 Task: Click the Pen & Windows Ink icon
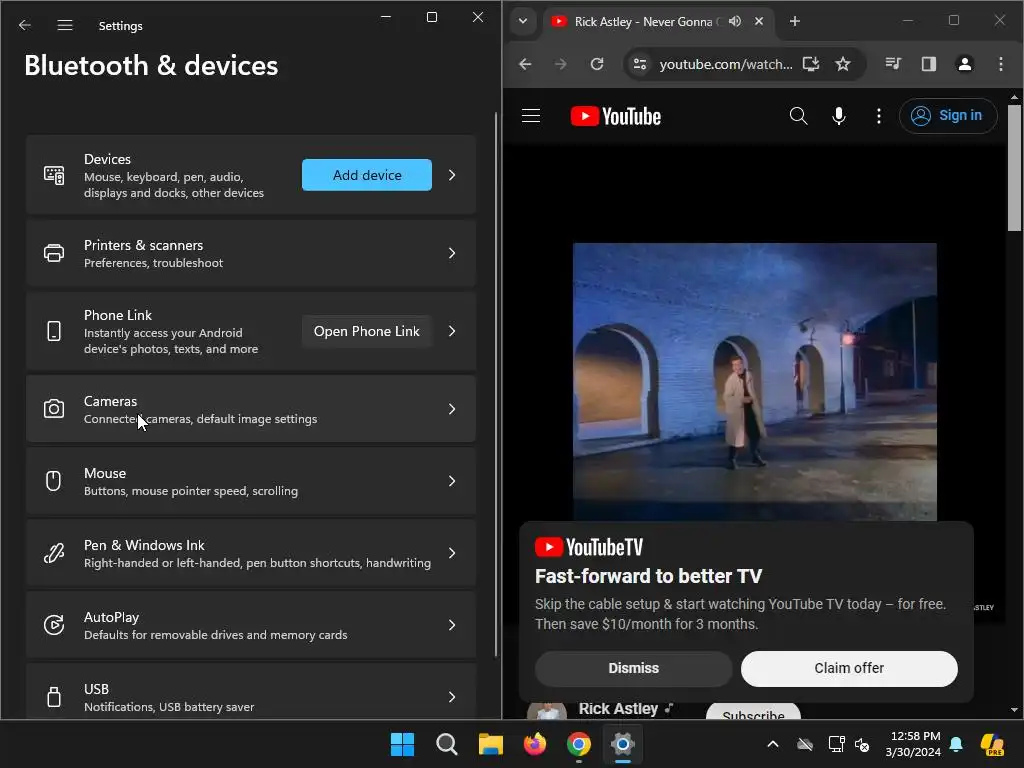(54, 553)
